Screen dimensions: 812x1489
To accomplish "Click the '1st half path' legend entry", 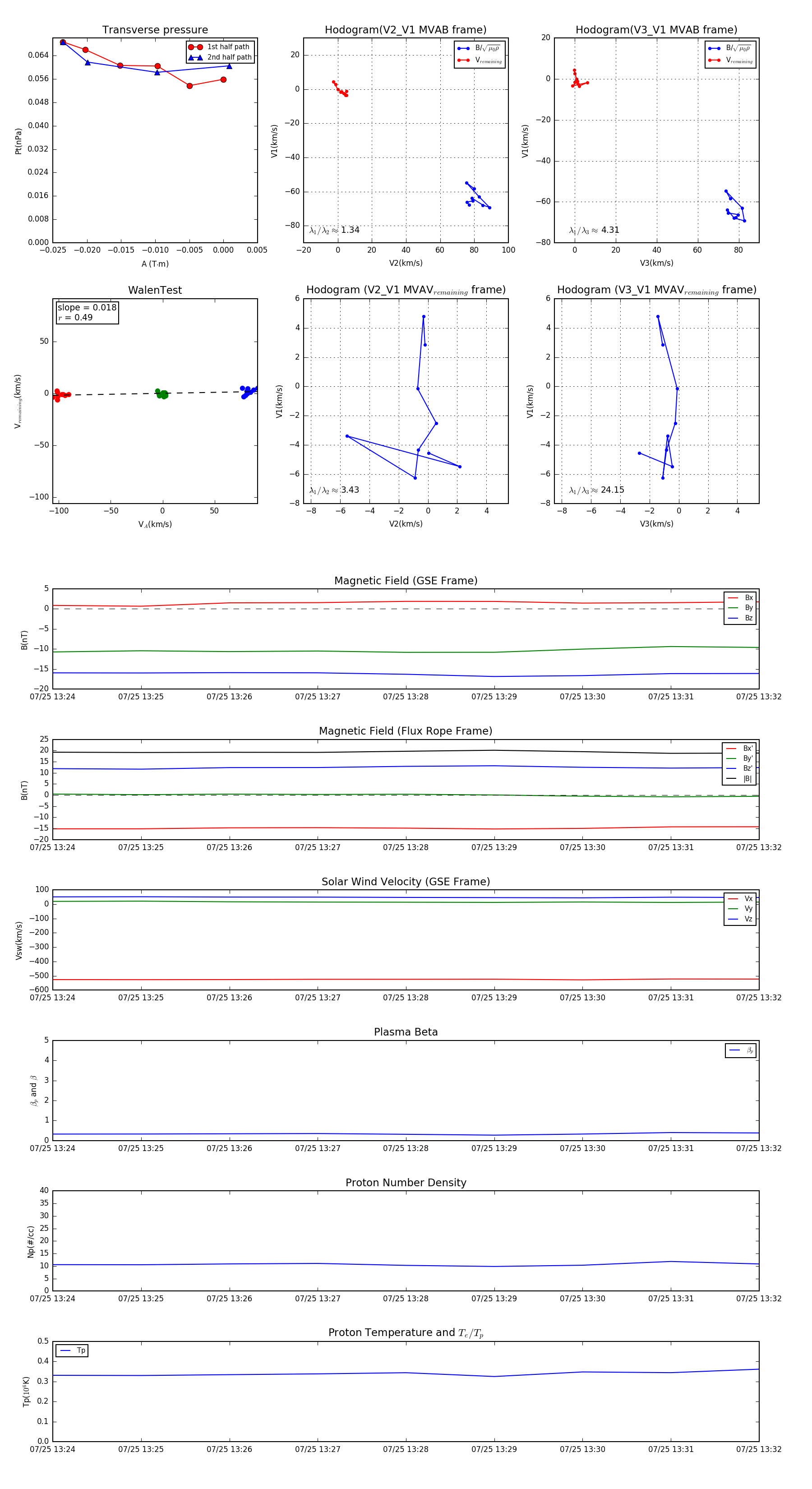I will pyautogui.click(x=220, y=47).
